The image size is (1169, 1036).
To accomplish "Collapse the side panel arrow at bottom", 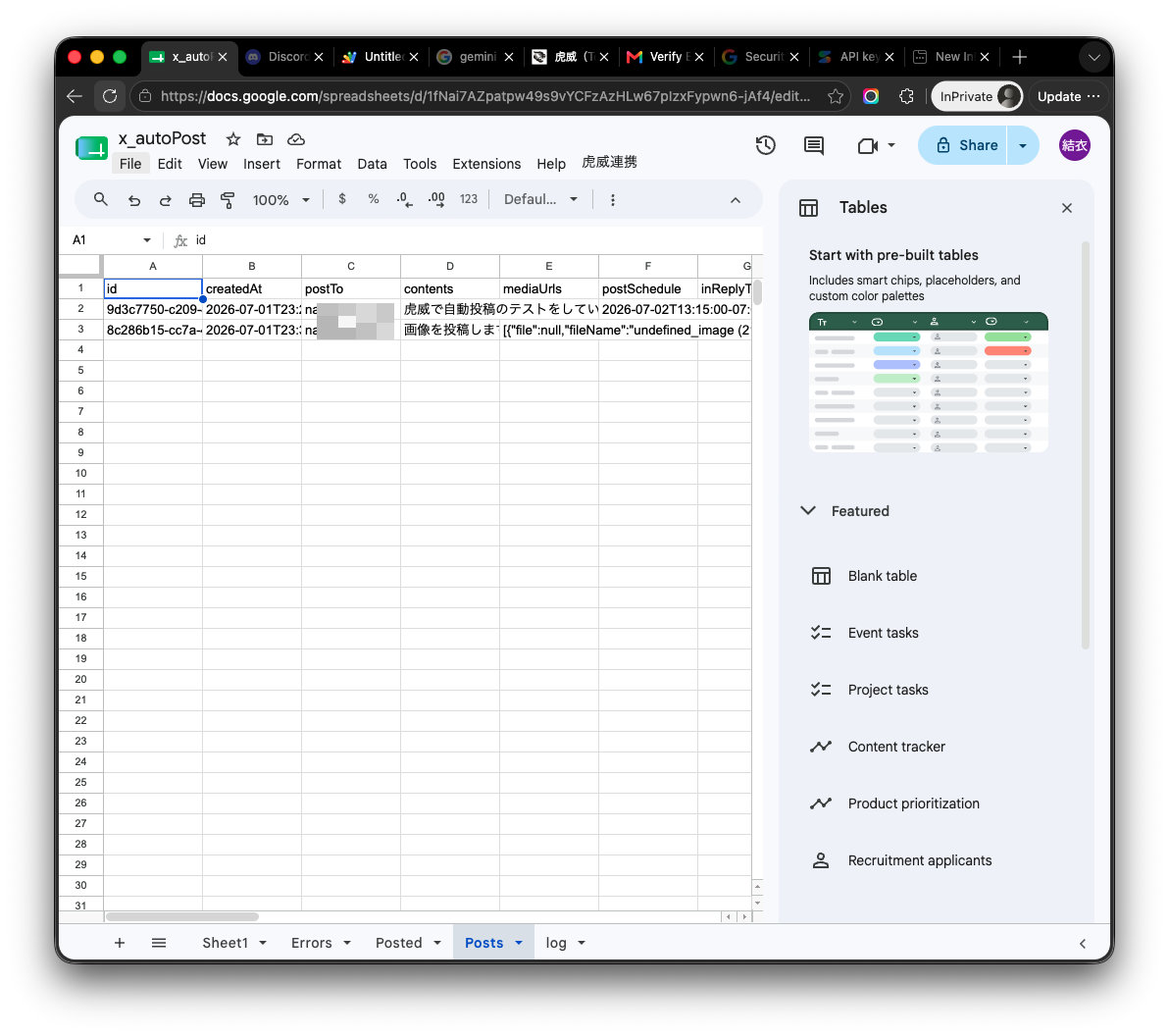I will pos(1083,944).
